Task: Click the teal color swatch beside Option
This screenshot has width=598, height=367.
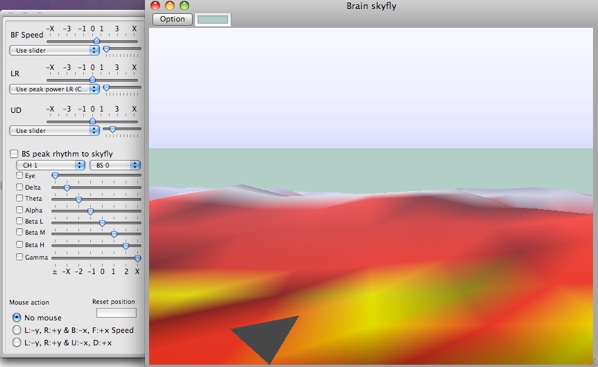Action: pyautogui.click(x=213, y=19)
